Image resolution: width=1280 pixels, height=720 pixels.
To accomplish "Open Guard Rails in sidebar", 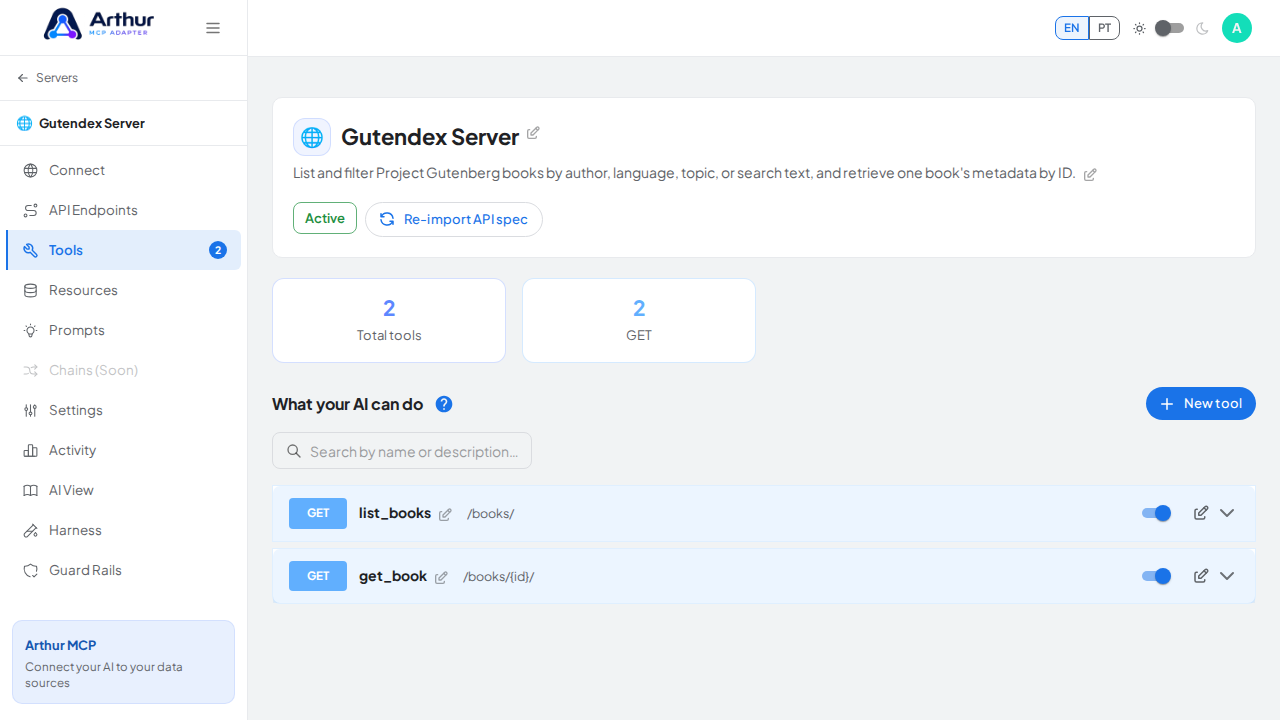I will (x=124, y=570).
